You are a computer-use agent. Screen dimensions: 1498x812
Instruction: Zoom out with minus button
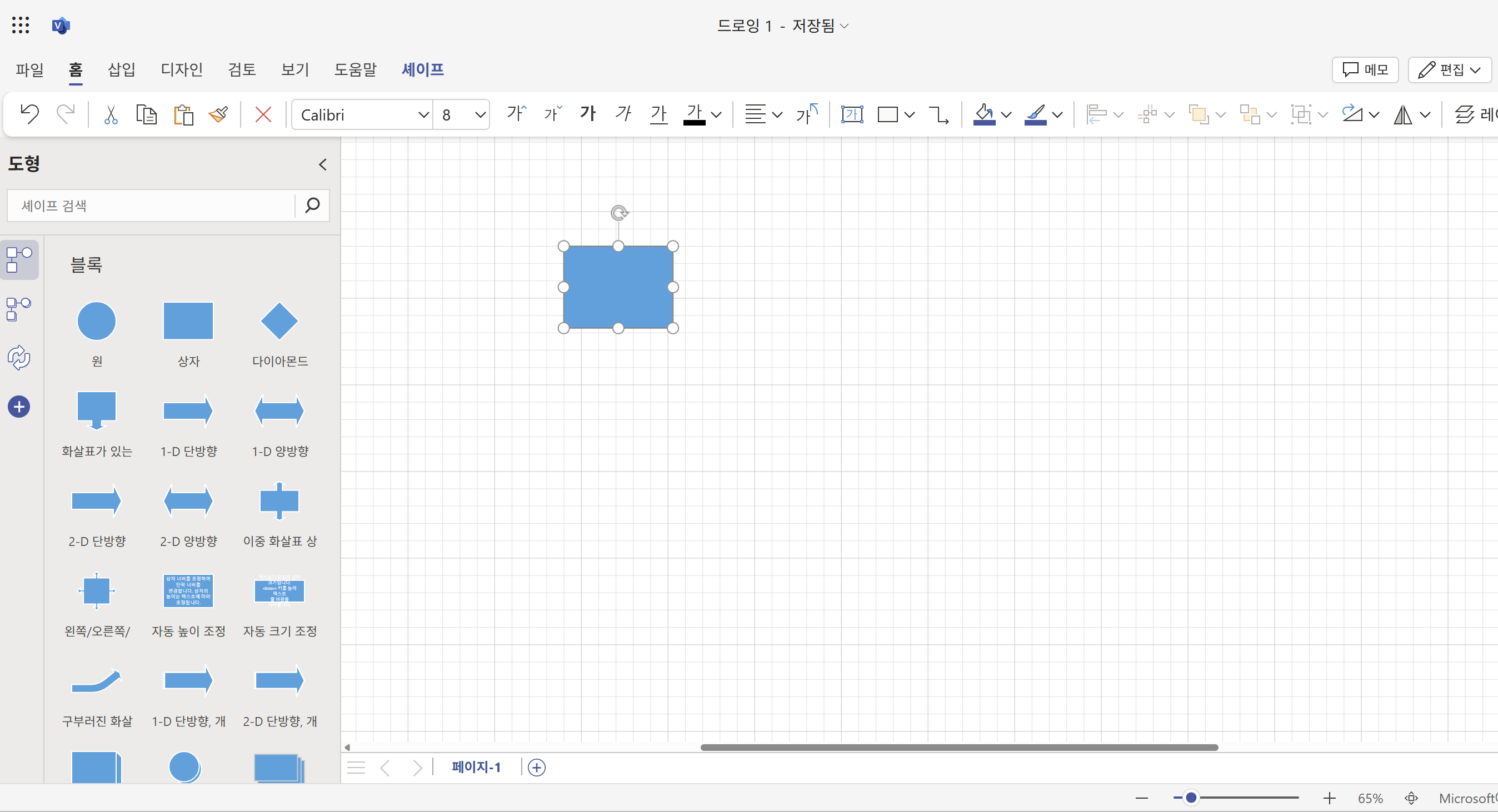point(1141,798)
